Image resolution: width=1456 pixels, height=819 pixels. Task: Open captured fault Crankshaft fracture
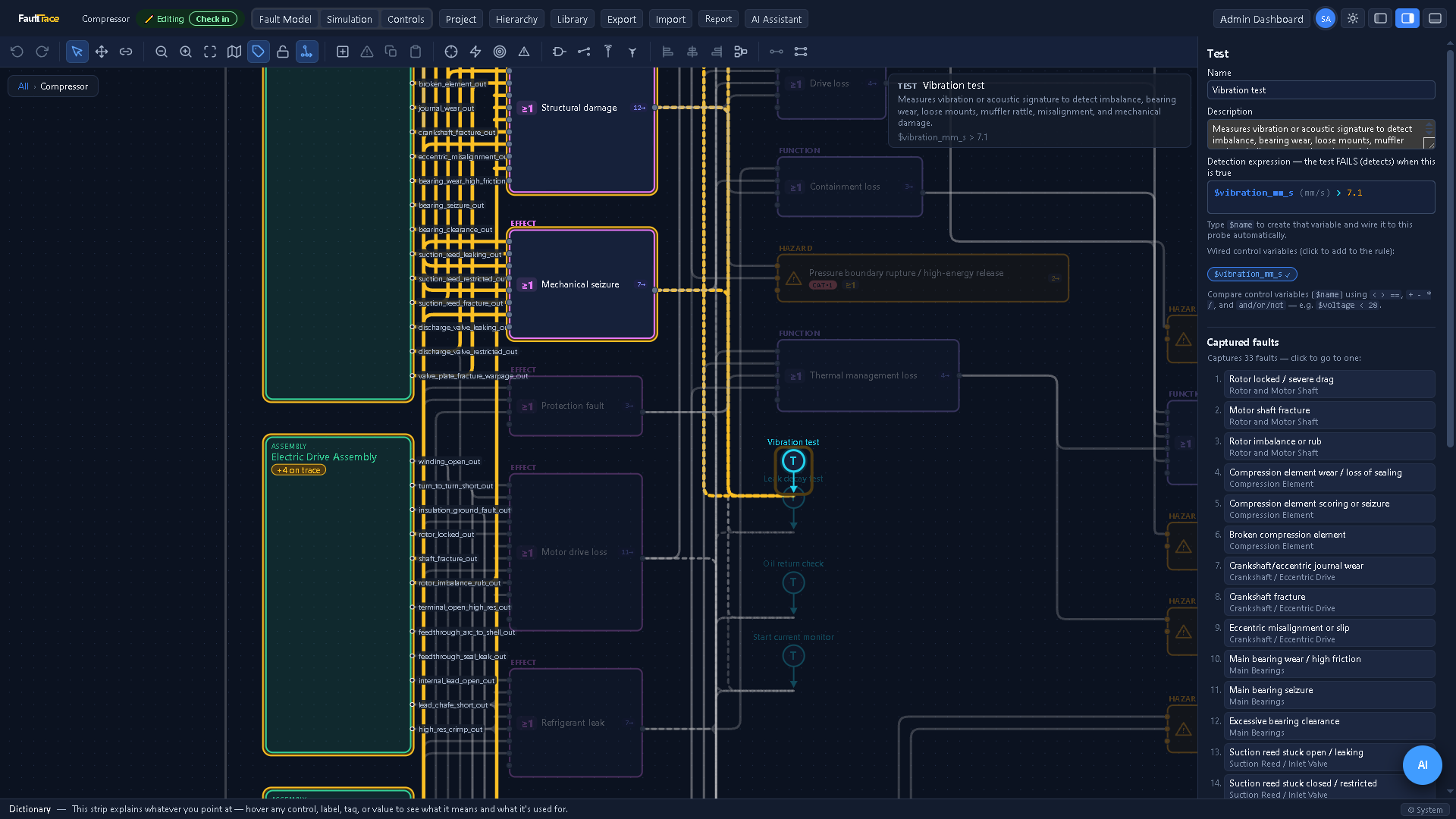pos(1329,602)
